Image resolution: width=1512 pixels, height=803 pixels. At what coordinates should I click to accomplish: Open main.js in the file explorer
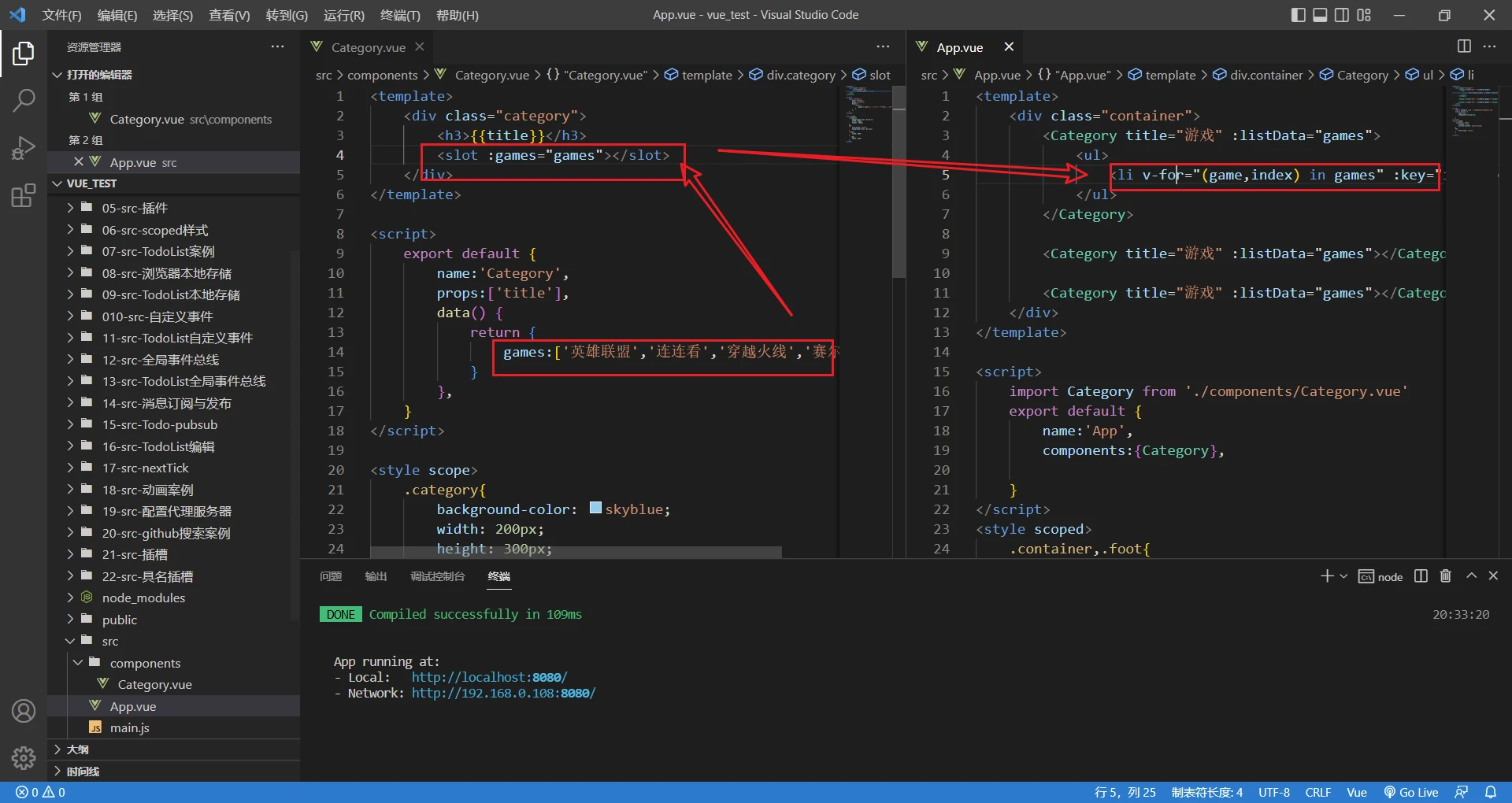point(129,727)
